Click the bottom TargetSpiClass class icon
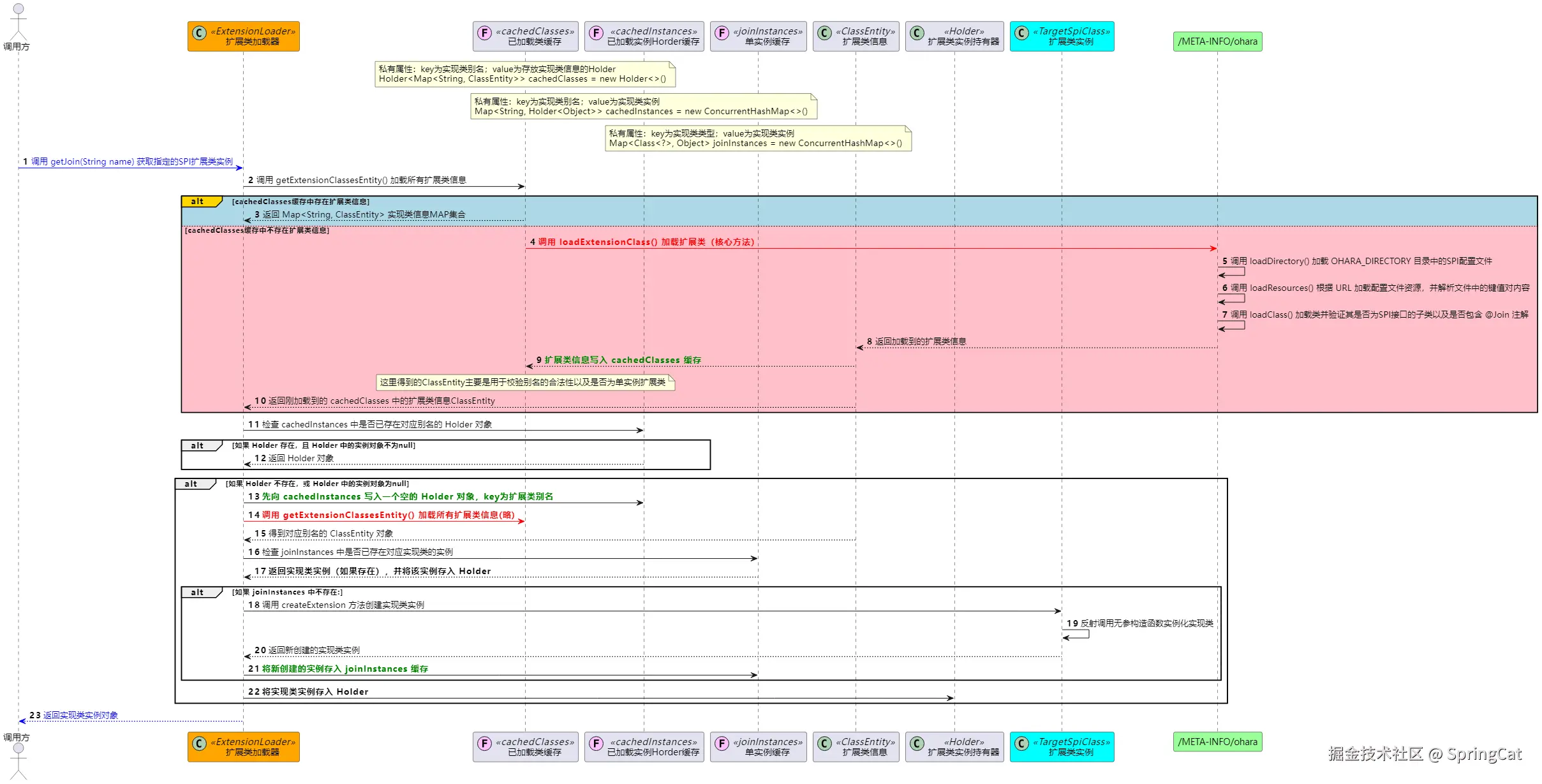Screen dimensions: 1542x784 coord(1021,744)
